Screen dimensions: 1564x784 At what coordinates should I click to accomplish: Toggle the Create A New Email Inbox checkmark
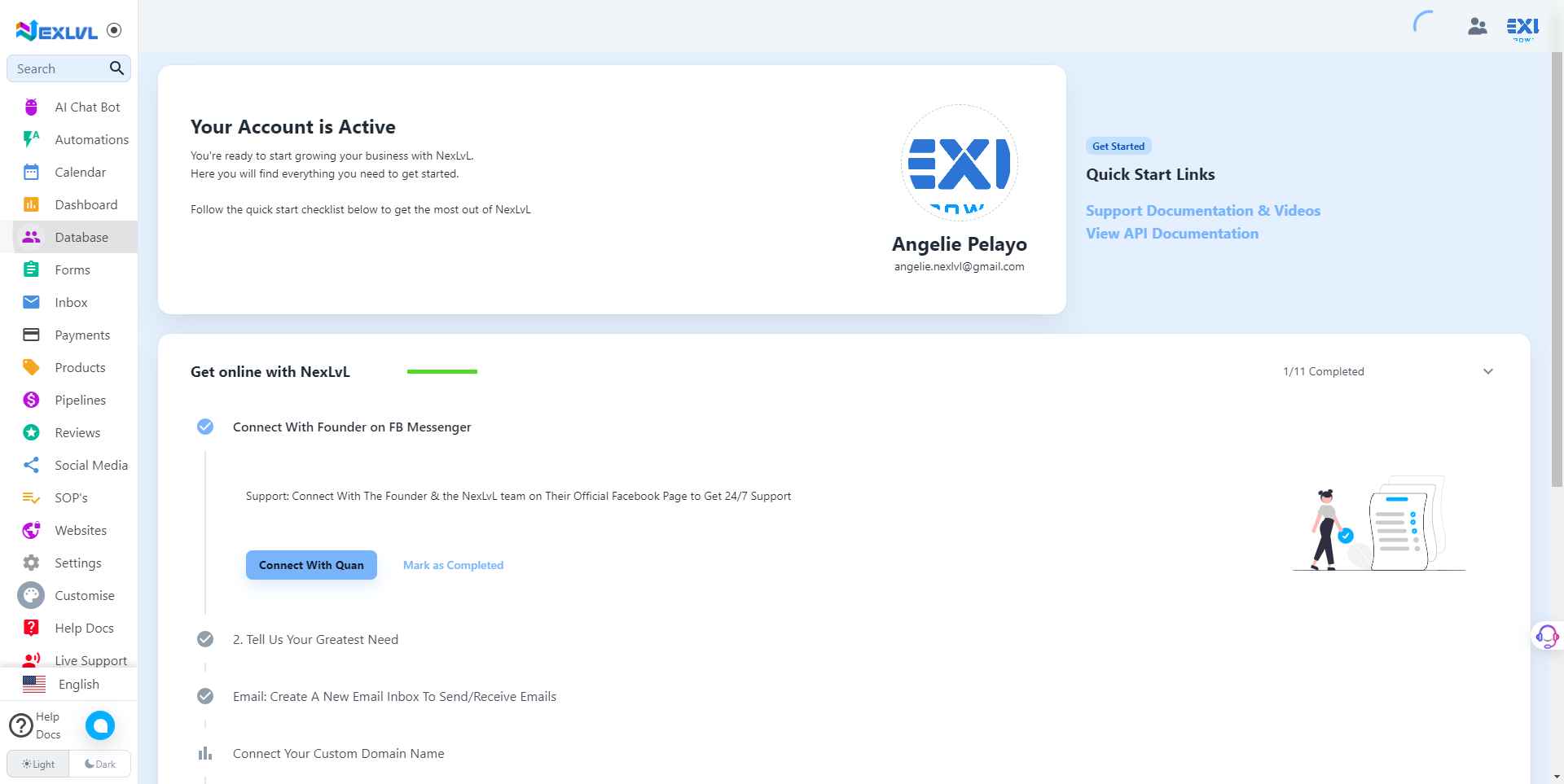pos(205,696)
